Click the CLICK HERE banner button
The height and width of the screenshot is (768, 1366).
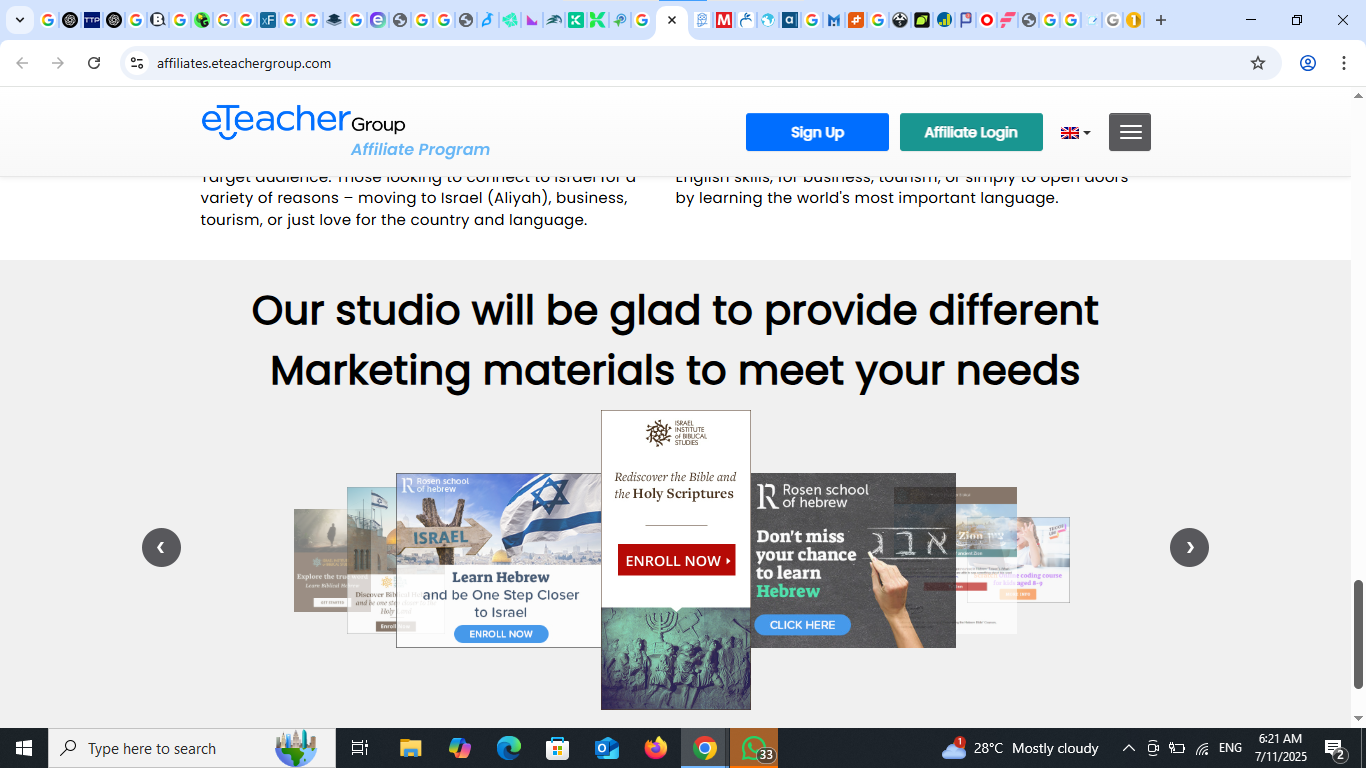click(802, 625)
